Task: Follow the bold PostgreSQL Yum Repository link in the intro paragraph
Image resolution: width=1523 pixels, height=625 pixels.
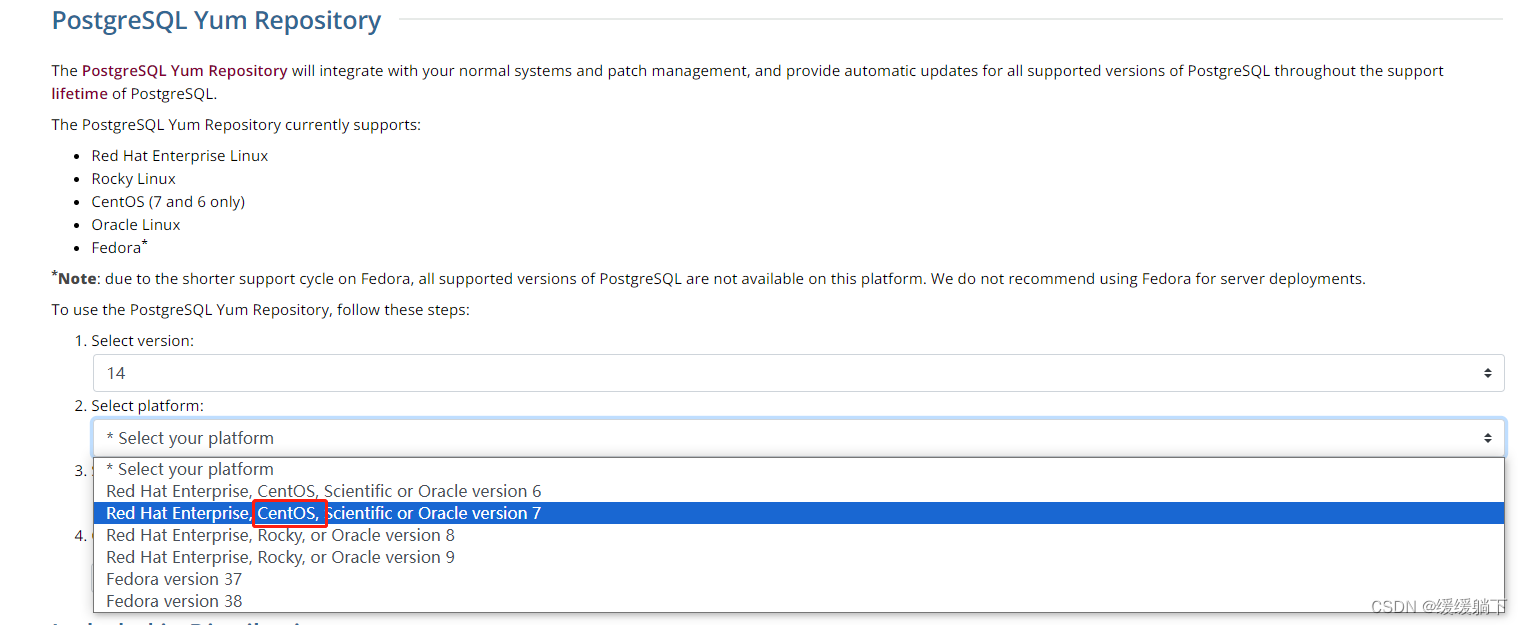Action: click(x=185, y=71)
